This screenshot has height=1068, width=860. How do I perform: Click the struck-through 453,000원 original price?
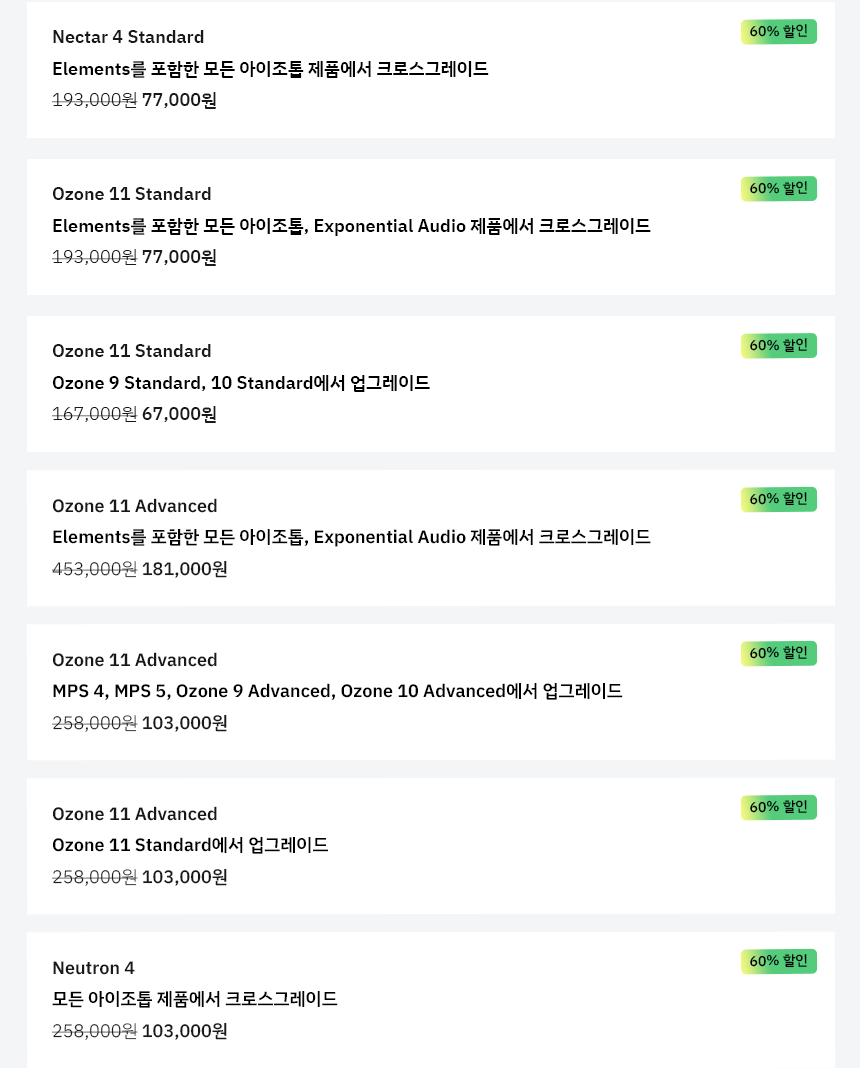coord(95,569)
